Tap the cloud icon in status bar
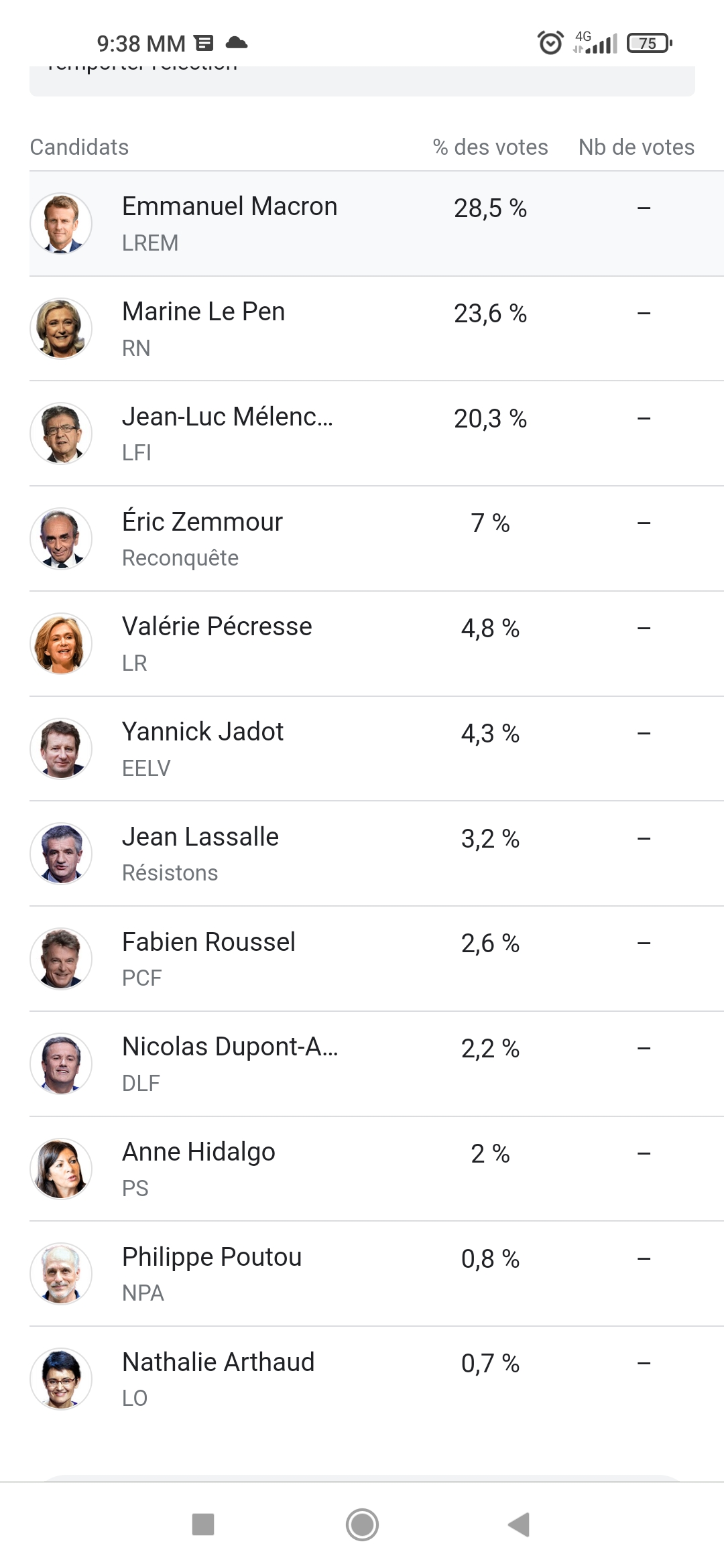This screenshot has width=724, height=1568. click(x=237, y=43)
